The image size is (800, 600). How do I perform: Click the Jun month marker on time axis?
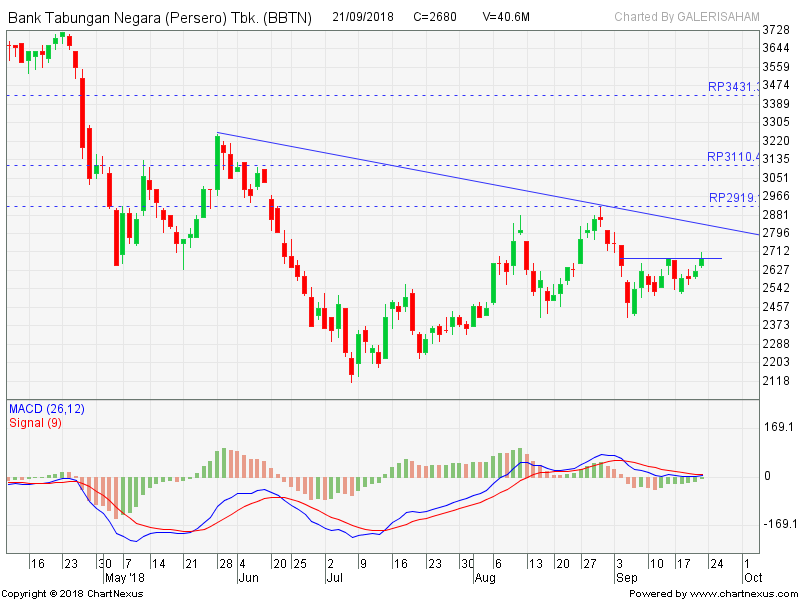click(247, 577)
